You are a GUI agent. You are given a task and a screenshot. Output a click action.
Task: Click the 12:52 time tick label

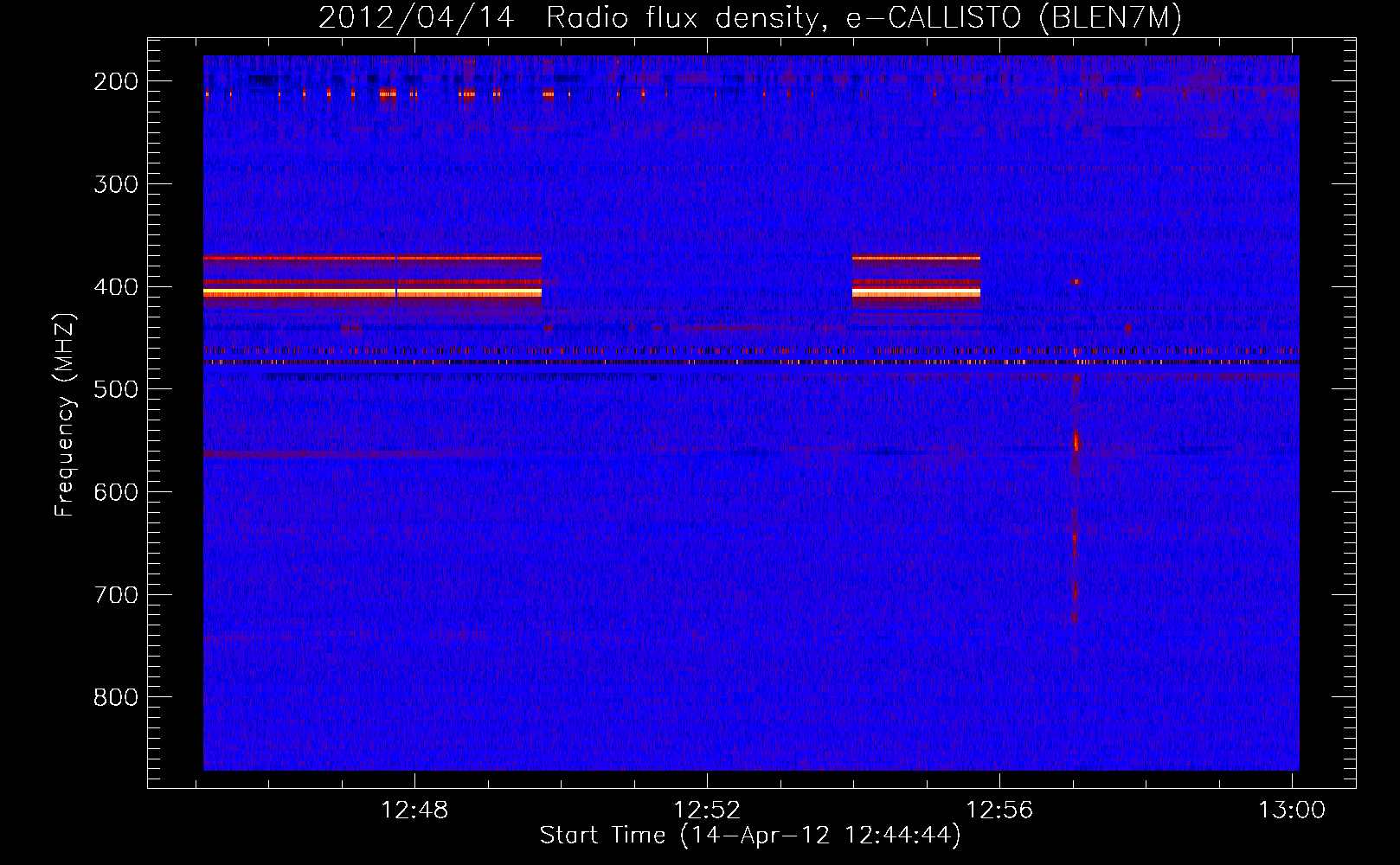[x=708, y=811]
